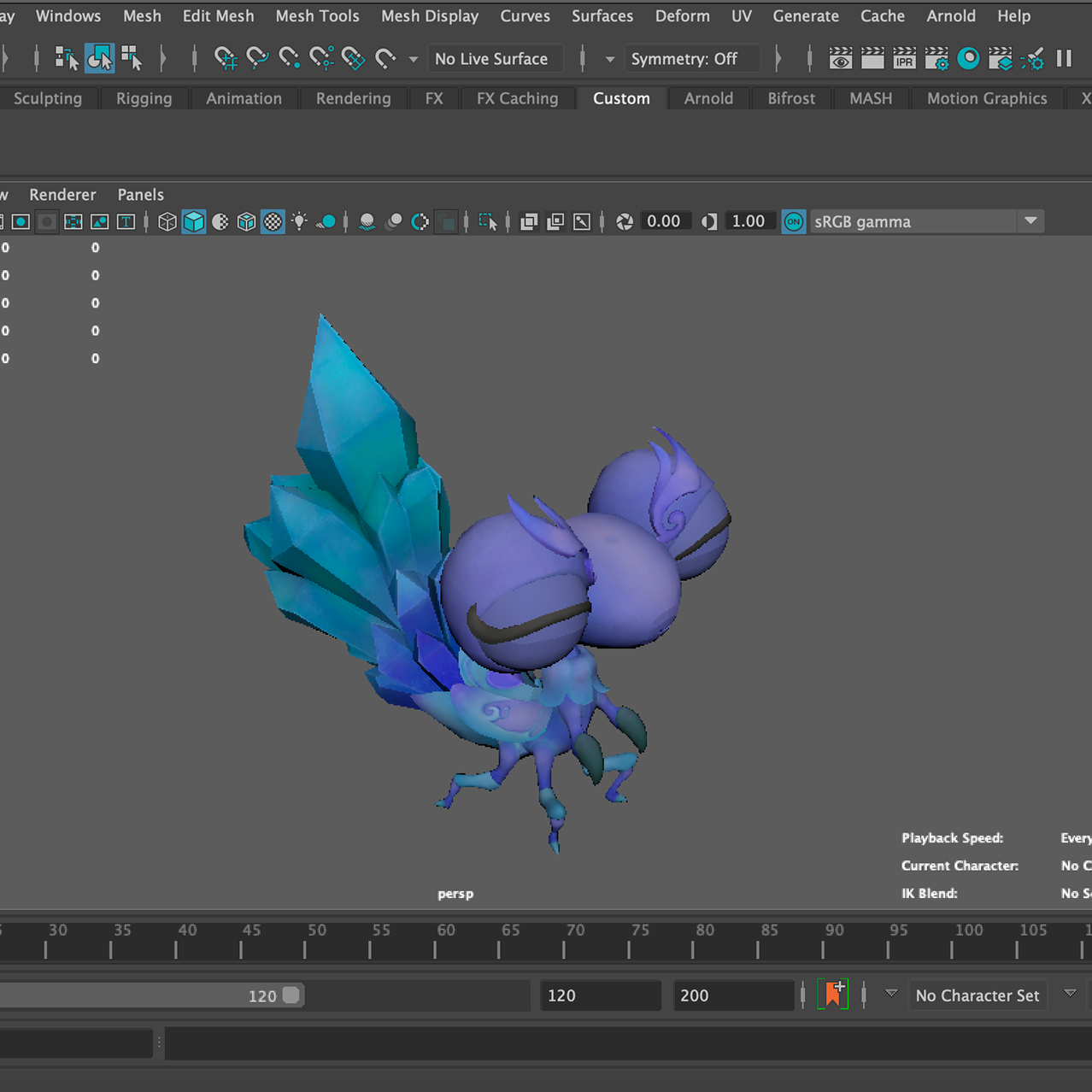This screenshot has height=1092, width=1092.
Task: Toggle X-ray display icon
Action: (x=529, y=222)
